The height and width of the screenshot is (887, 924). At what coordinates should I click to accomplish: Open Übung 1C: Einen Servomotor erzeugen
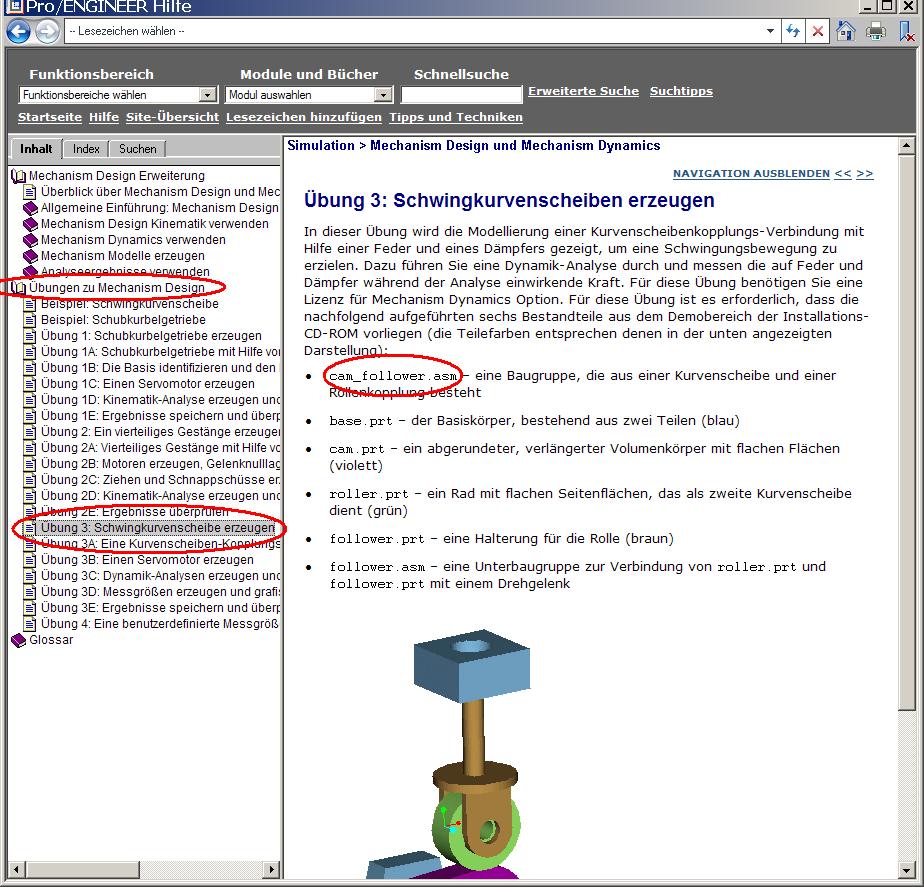(148, 383)
